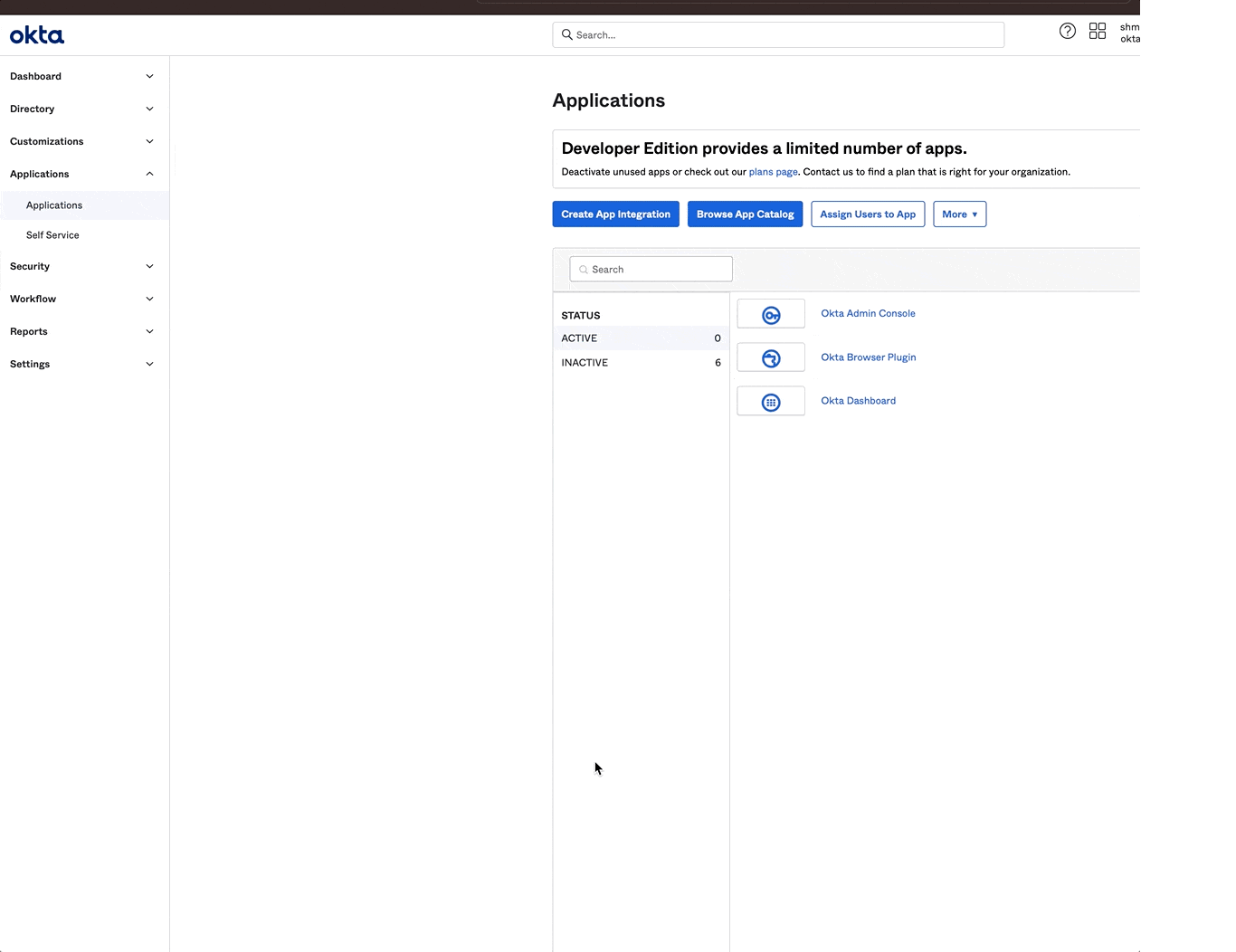This screenshot has height=952, width=1236.
Task: Open the More dropdown button
Action: tap(960, 214)
